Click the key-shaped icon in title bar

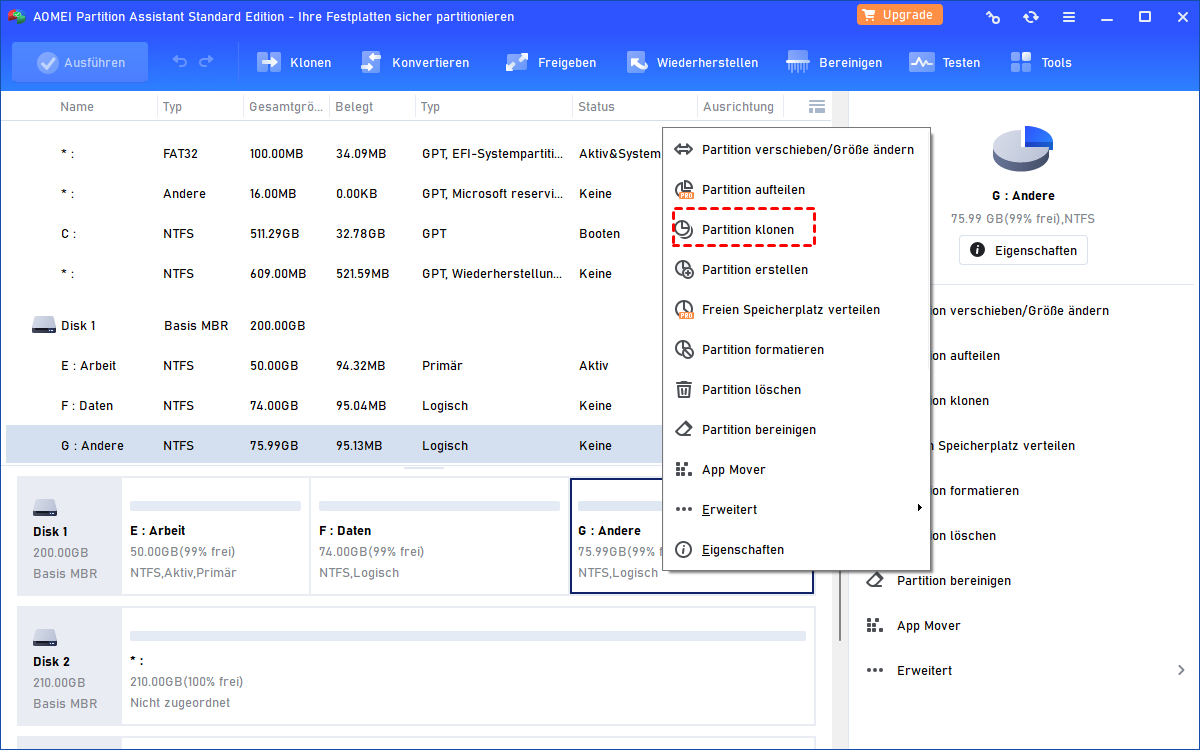(x=993, y=17)
